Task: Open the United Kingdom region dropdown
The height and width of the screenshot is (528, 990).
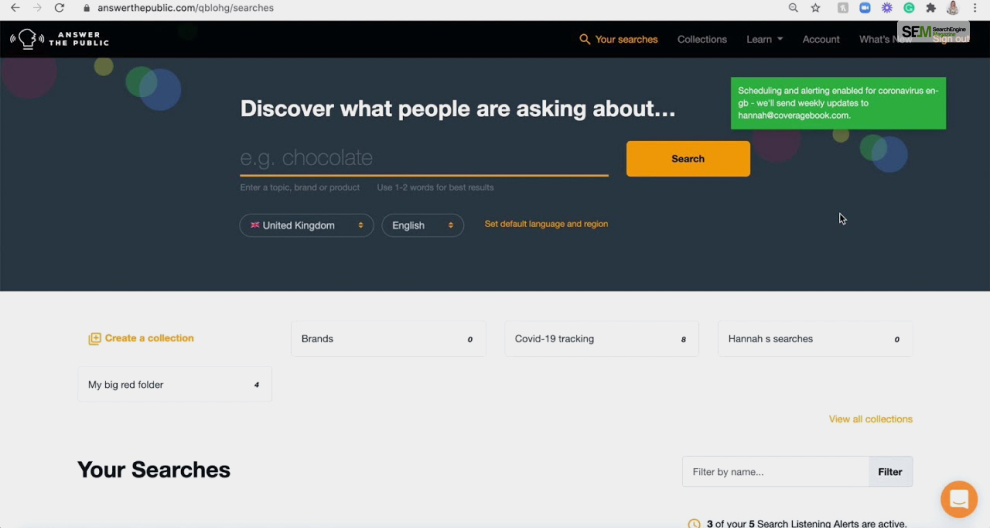Action: 306,225
